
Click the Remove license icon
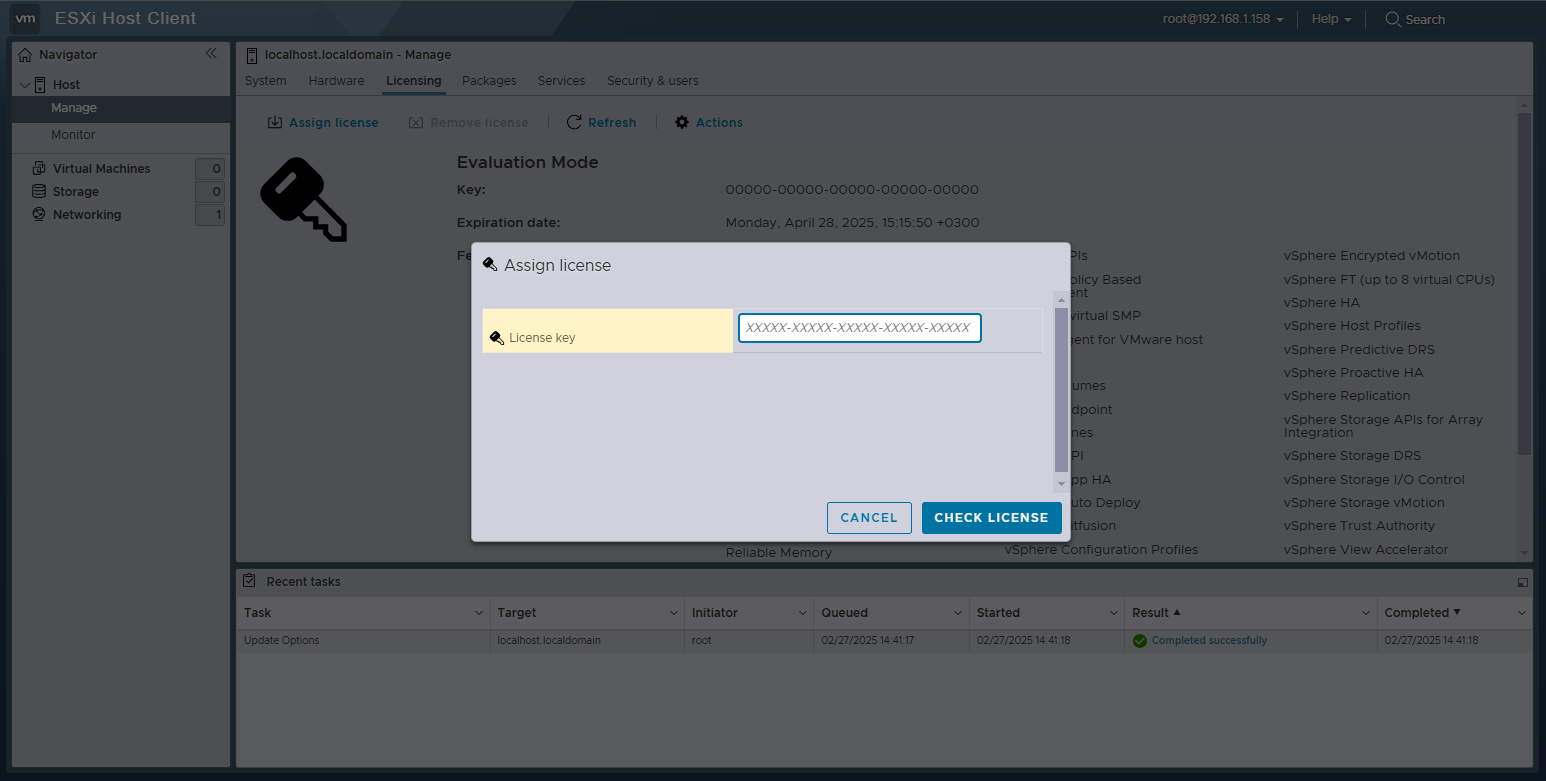[x=416, y=122]
